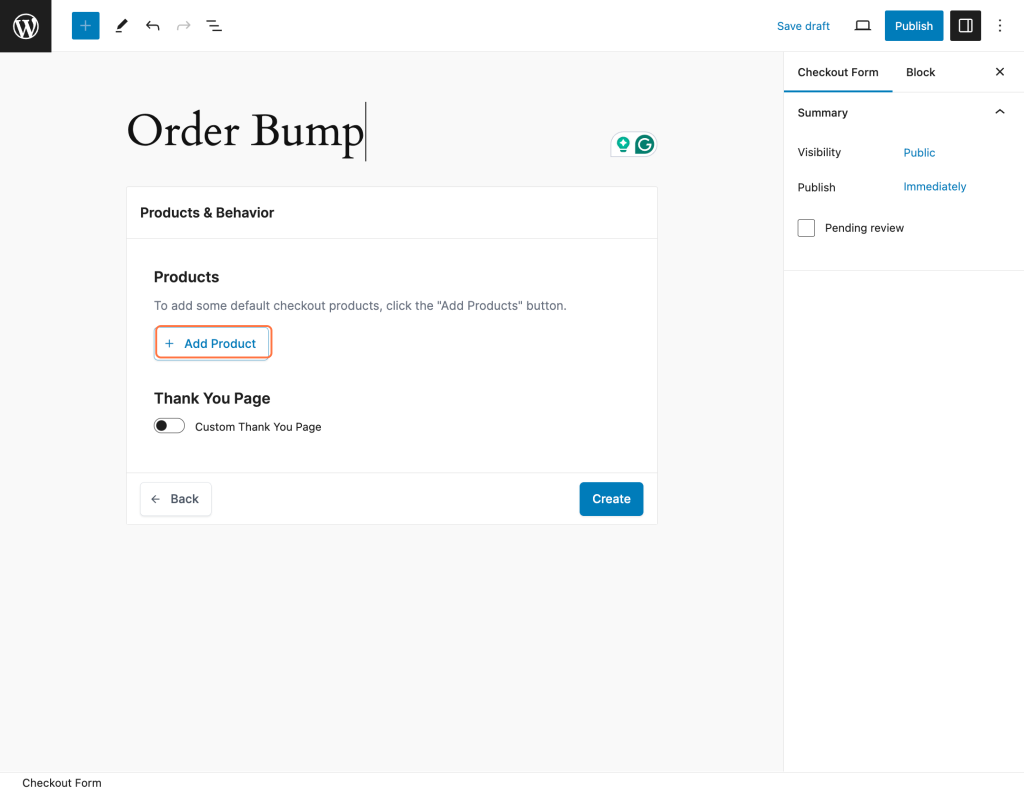The height and width of the screenshot is (793, 1024).
Task: Check the Pending review checkbox
Action: (806, 227)
